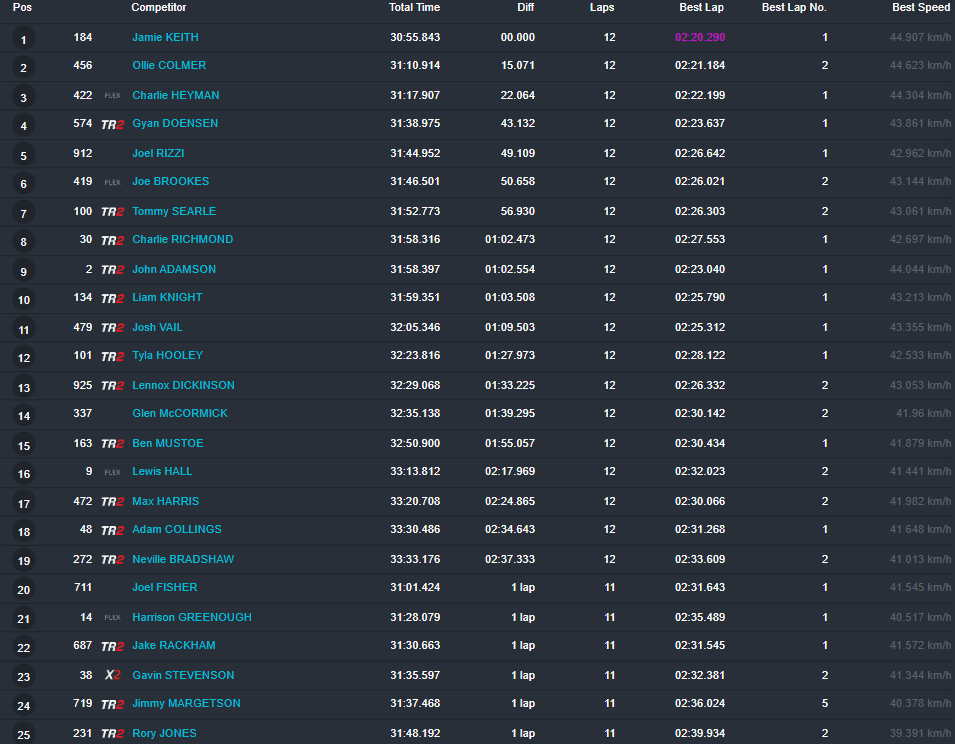The height and width of the screenshot is (744, 955).
Task: Click the Diff column header
Action: [525, 8]
